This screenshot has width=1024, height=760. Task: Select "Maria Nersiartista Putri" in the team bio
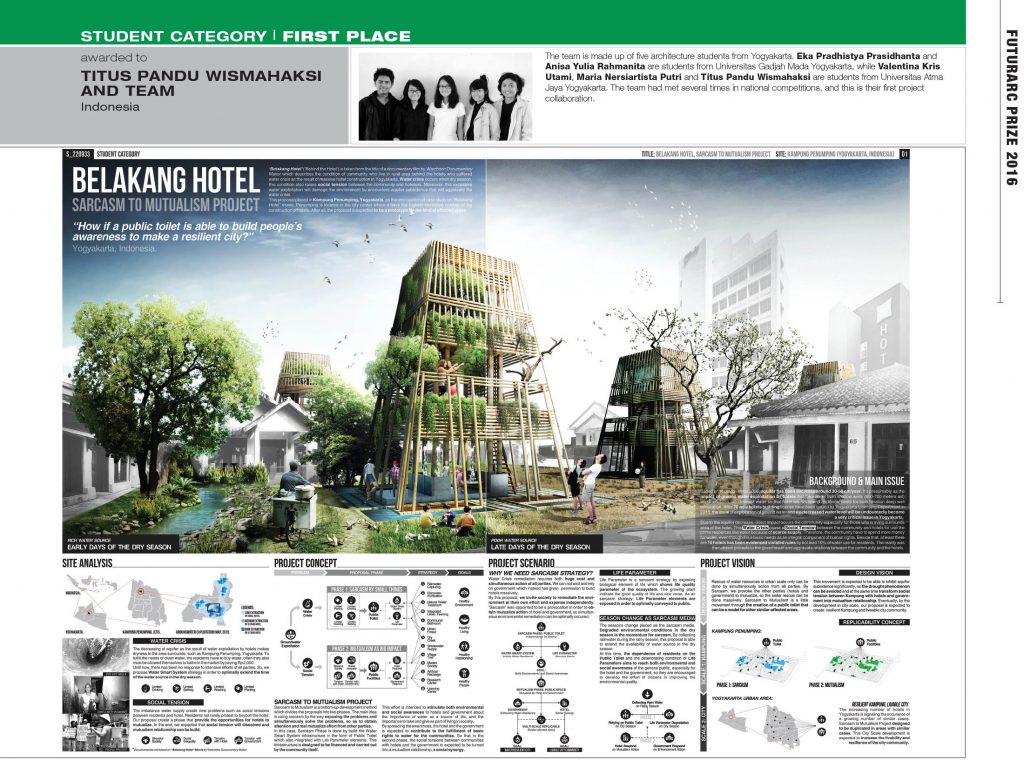[627, 77]
